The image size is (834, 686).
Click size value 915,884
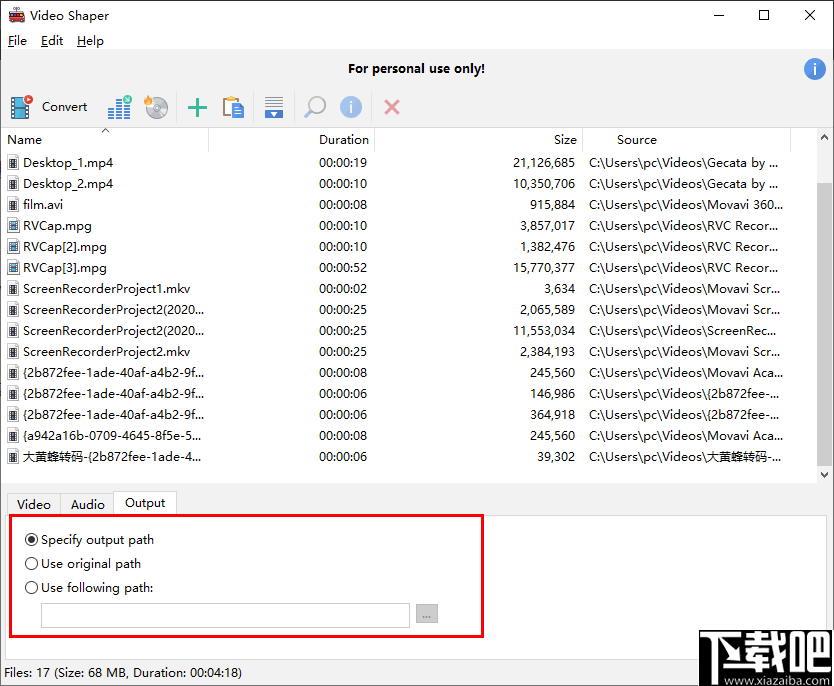click(x=552, y=205)
